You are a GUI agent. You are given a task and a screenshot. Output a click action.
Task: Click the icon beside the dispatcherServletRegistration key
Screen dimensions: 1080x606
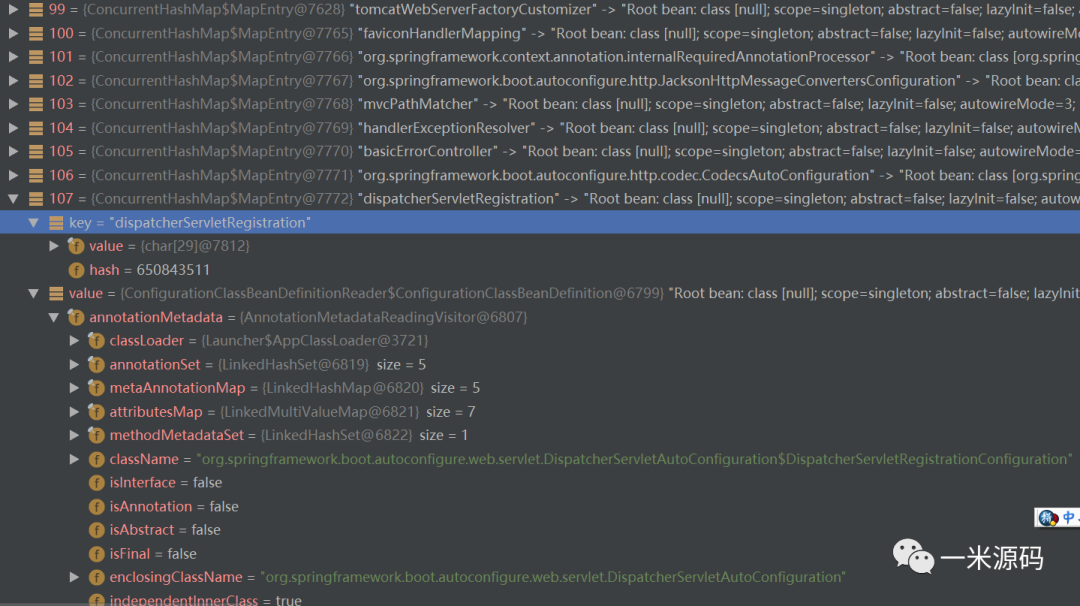coord(56,222)
